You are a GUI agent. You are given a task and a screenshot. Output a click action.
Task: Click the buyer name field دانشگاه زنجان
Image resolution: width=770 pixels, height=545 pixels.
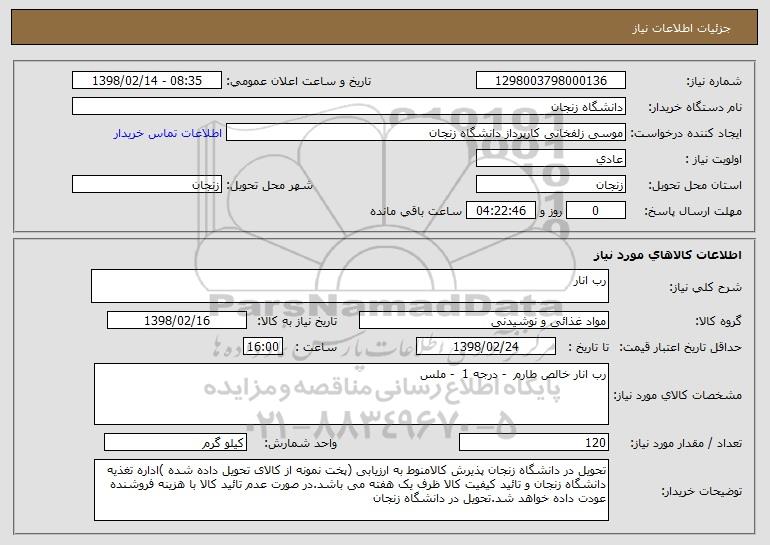click(349, 107)
